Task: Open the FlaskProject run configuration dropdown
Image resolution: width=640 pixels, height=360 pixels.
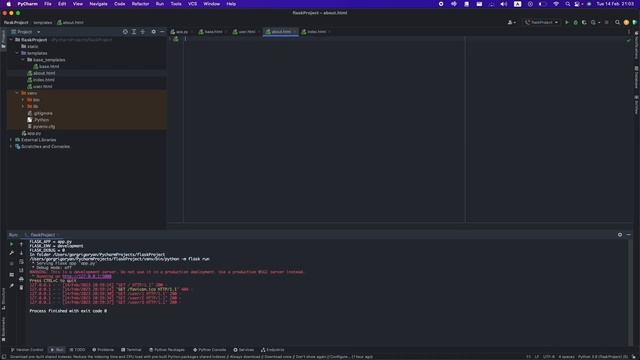Action: tap(542, 22)
